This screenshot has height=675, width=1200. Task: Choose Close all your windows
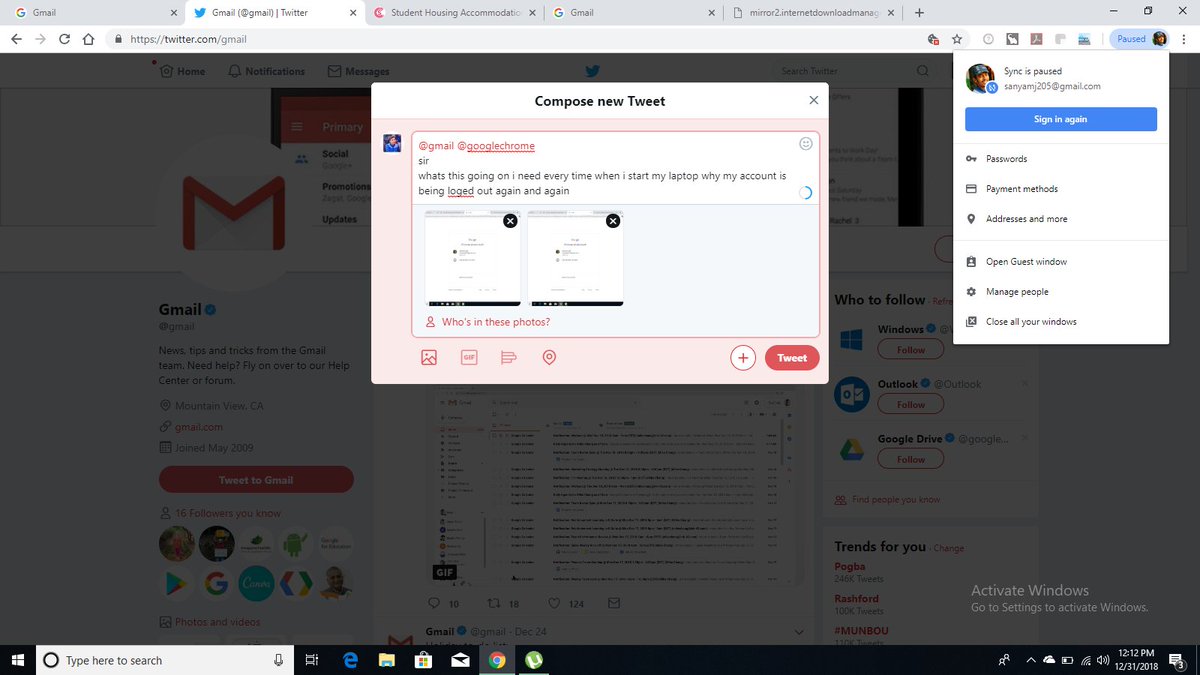pyautogui.click(x=1060, y=322)
